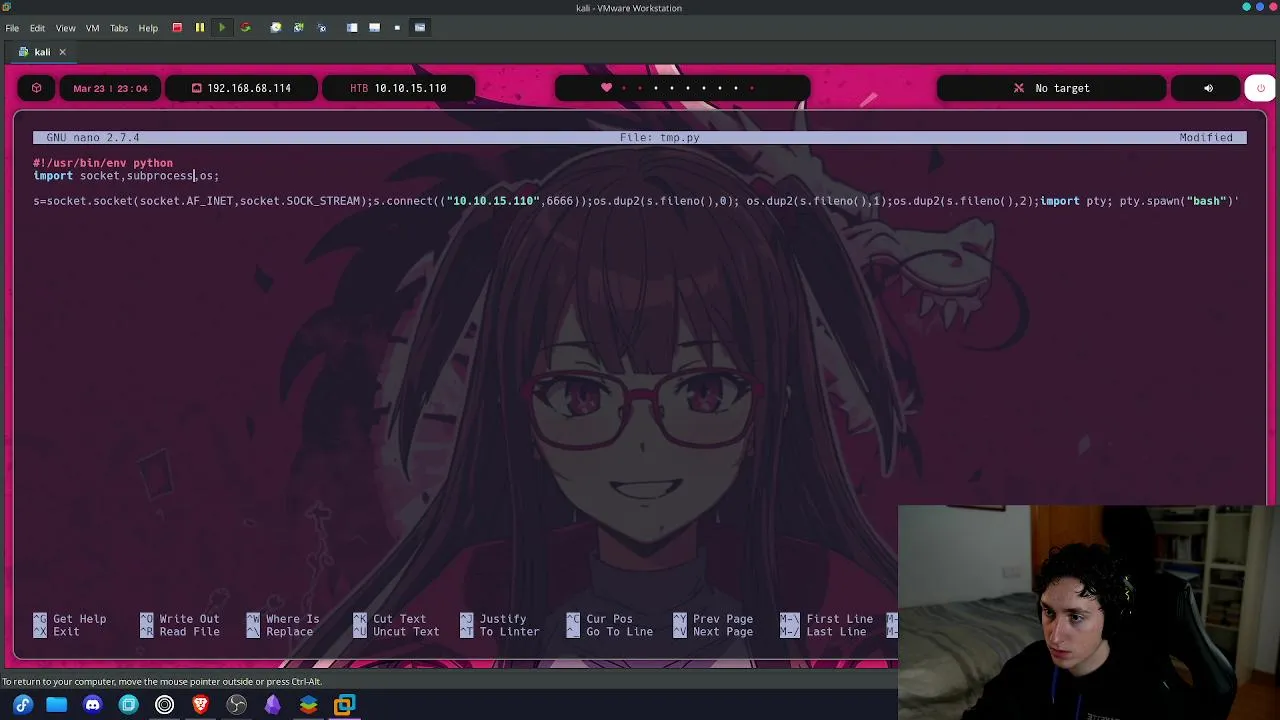1280x720 pixels.
Task: Click the VMware Workstation taskbar icon
Action: (345, 705)
